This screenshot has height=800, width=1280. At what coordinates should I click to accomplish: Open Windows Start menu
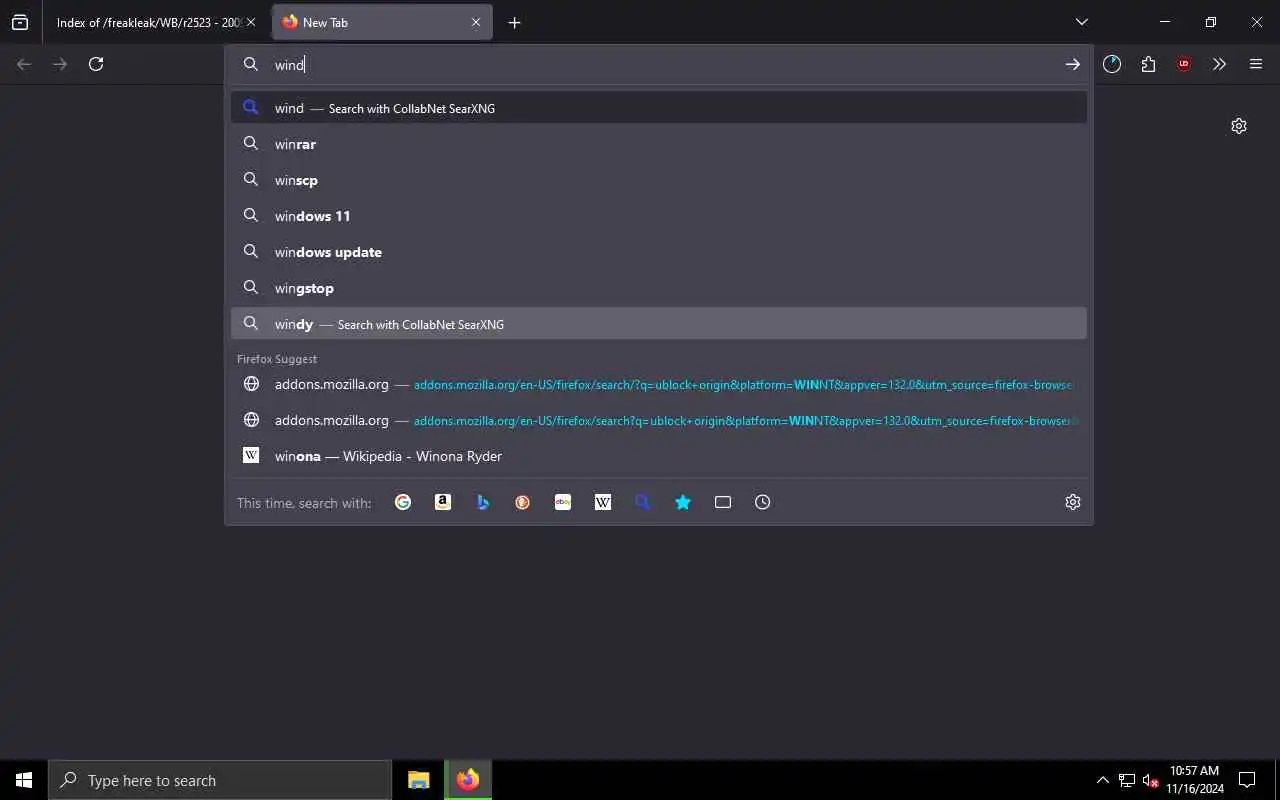(24, 780)
